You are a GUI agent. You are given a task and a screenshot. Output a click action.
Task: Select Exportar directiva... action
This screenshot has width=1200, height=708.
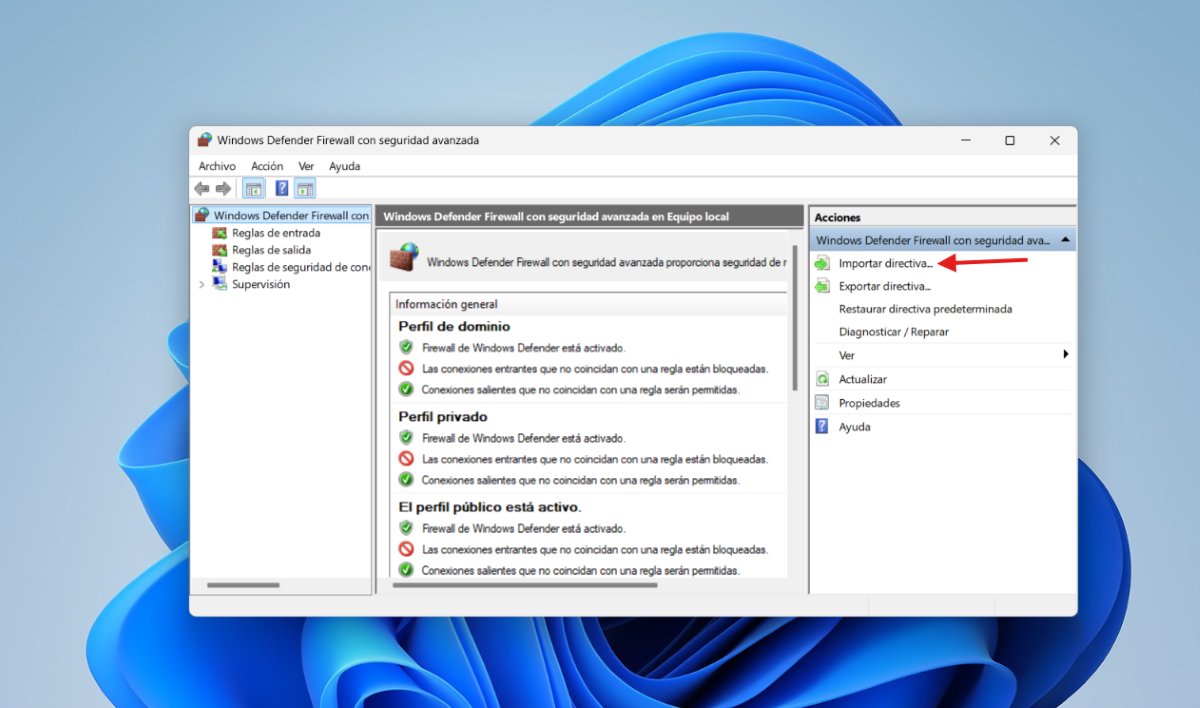[885, 286]
